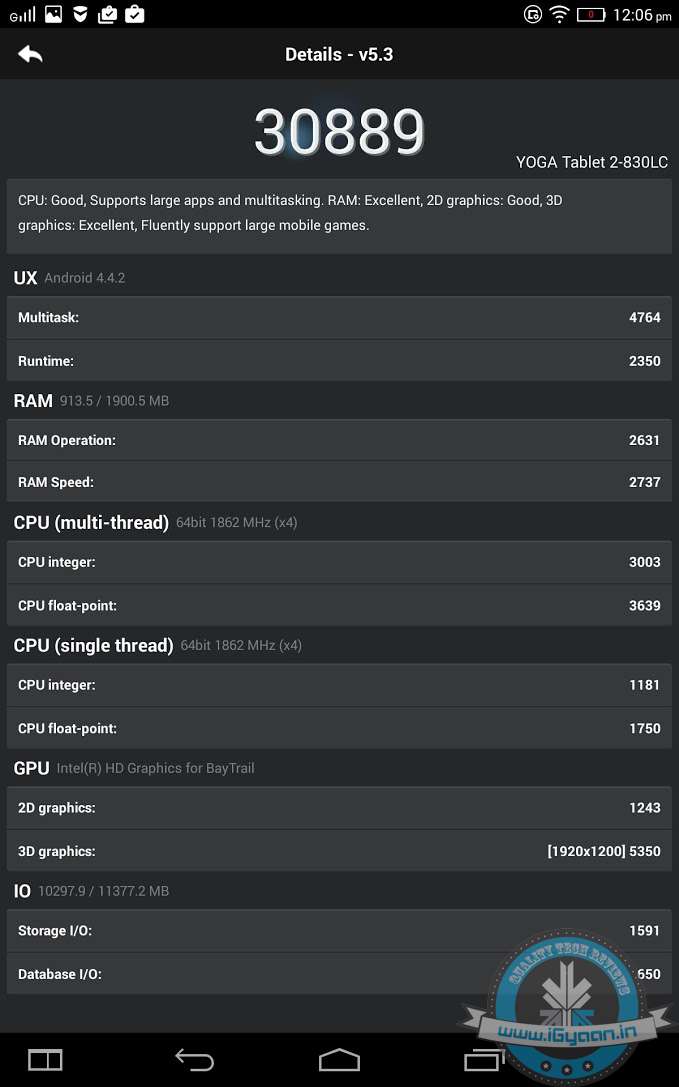The width and height of the screenshot is (679, 1087).
Task: Select single thread CPU integer row
Action: click(x=339, y=685)
